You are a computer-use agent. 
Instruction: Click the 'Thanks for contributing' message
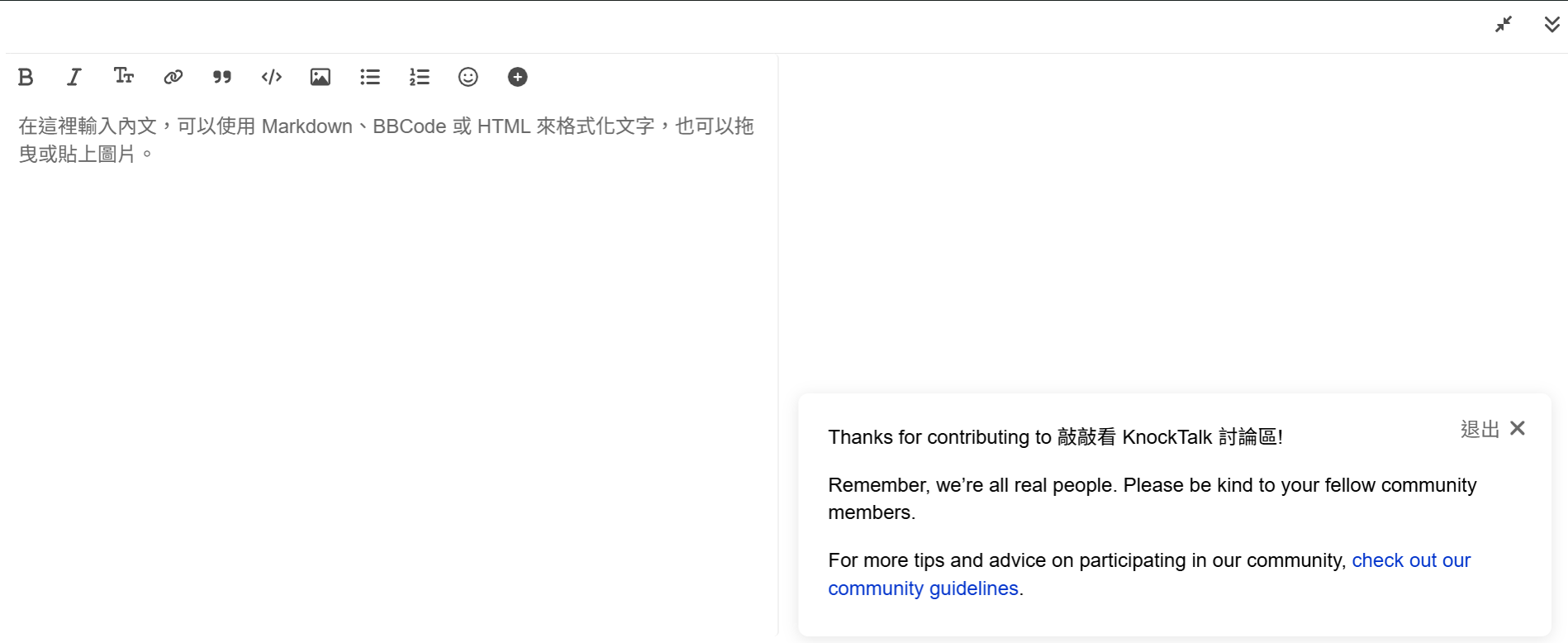(1055, 437)
